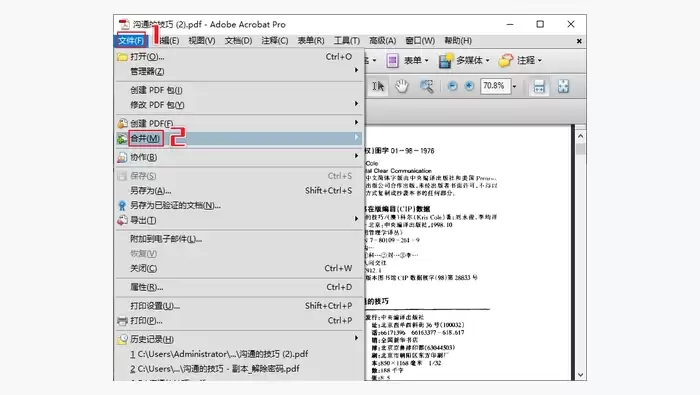Click the fit full page icon

pos(563,86)
